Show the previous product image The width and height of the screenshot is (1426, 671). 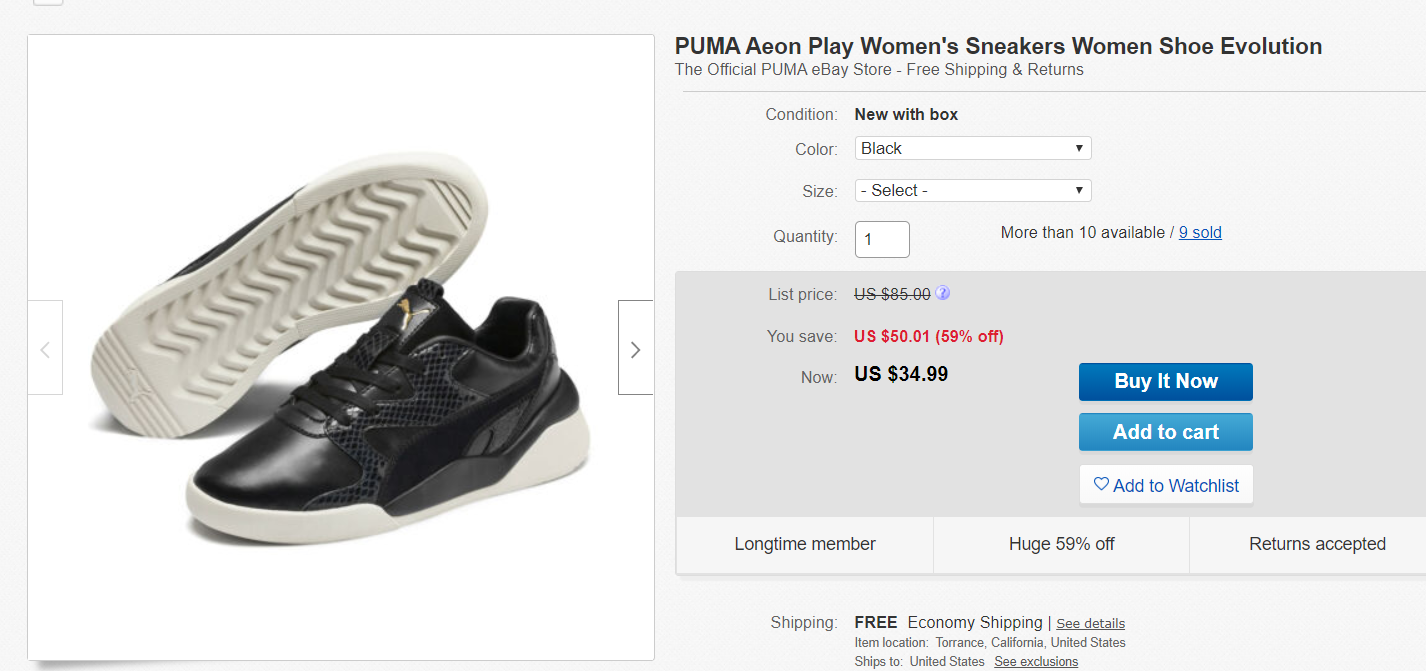tap(45, 348)
